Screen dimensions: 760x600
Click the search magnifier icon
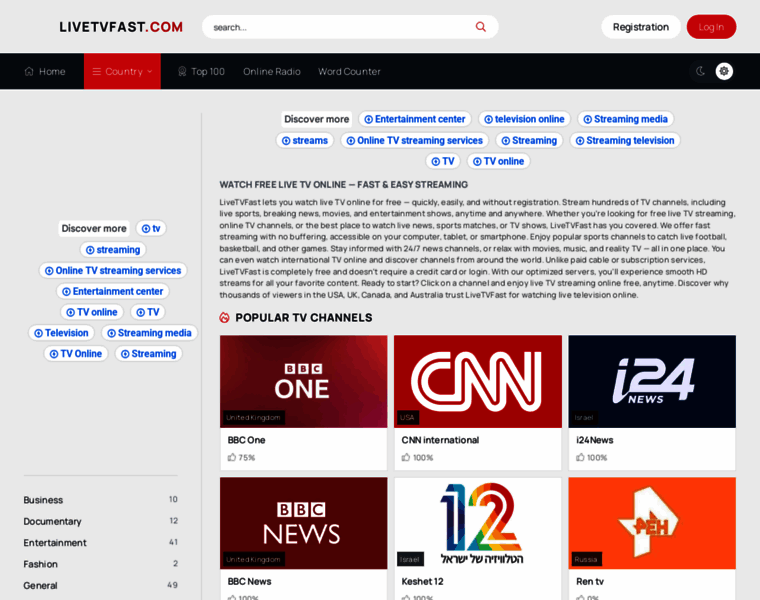(481, 27)
